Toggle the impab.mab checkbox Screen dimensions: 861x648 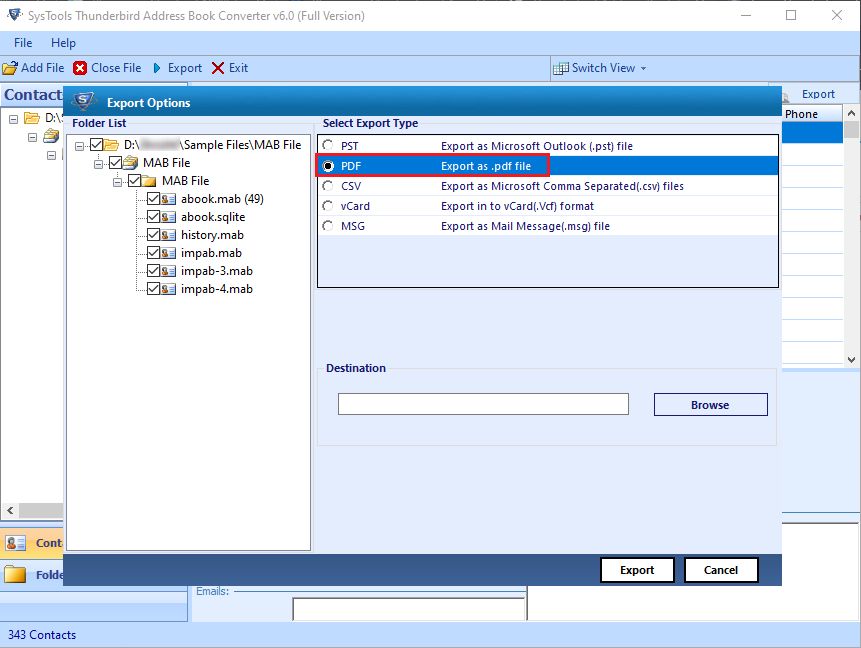point(153,253)
